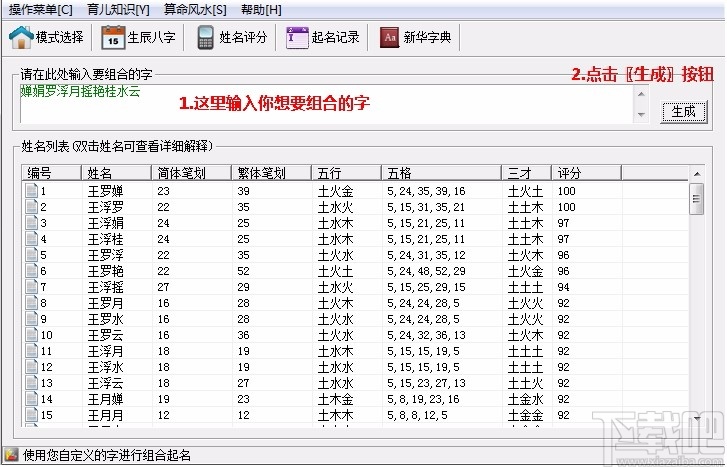Click the name list scrollbar thumb
The height and width of the screenshot is (467, 727).
point(696,199)
